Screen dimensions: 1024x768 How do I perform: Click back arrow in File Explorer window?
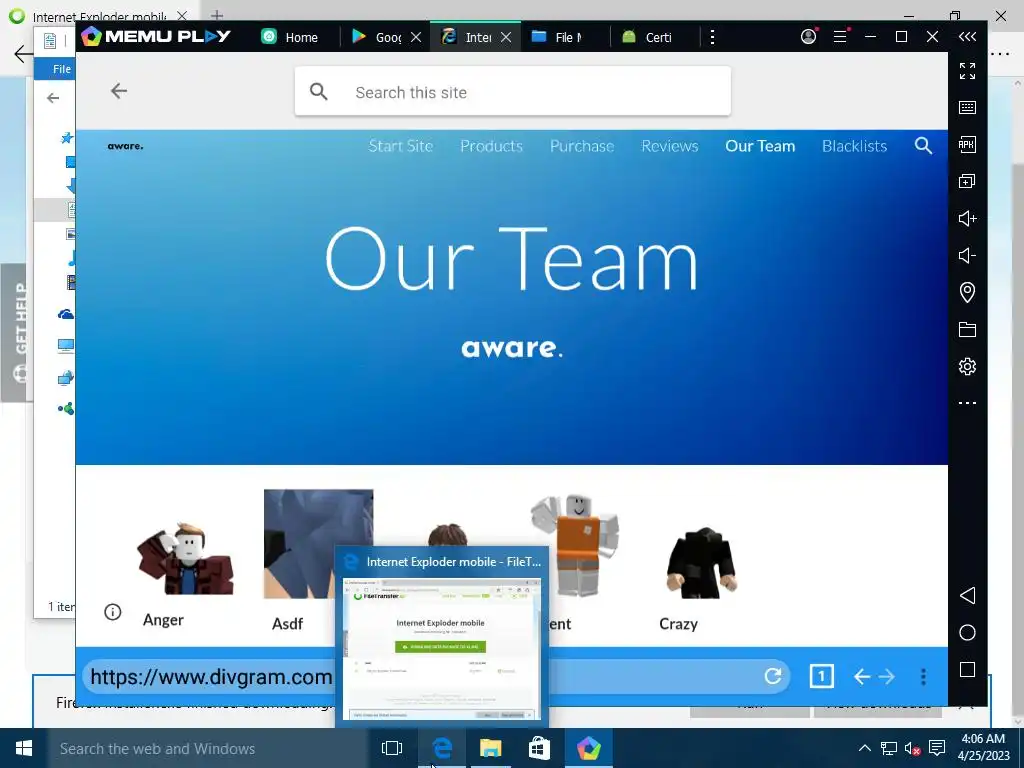click(53, 98)
